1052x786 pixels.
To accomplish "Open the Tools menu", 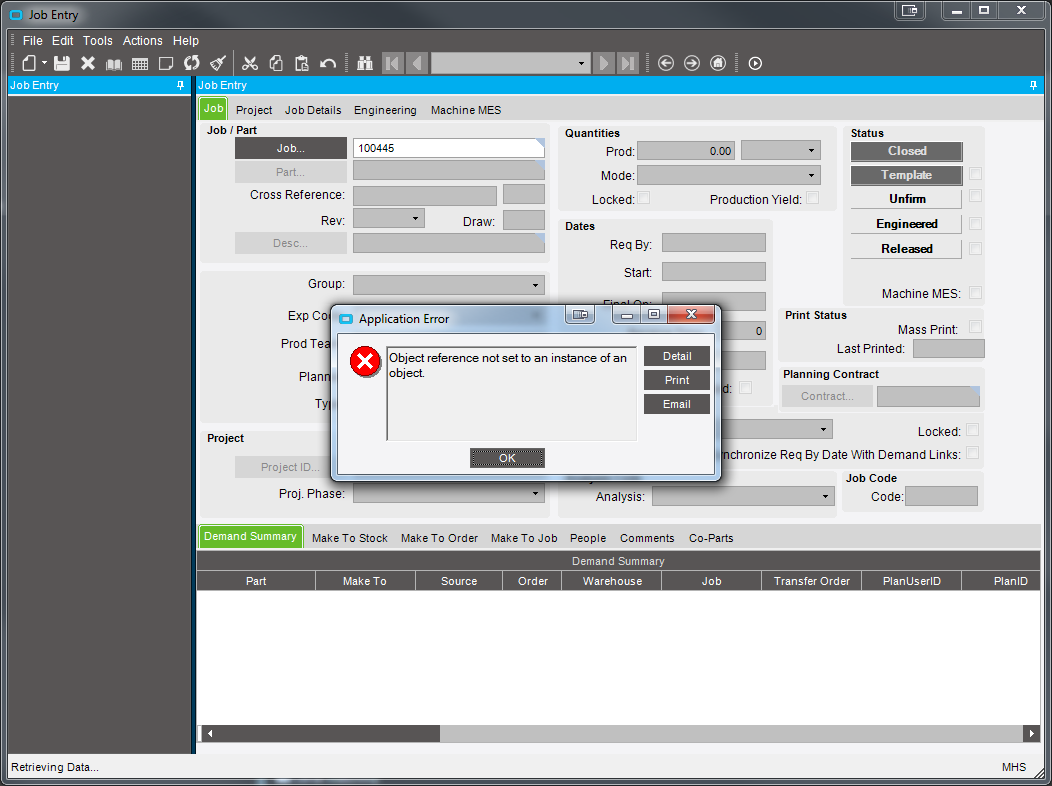I will [x=98, y=40].
